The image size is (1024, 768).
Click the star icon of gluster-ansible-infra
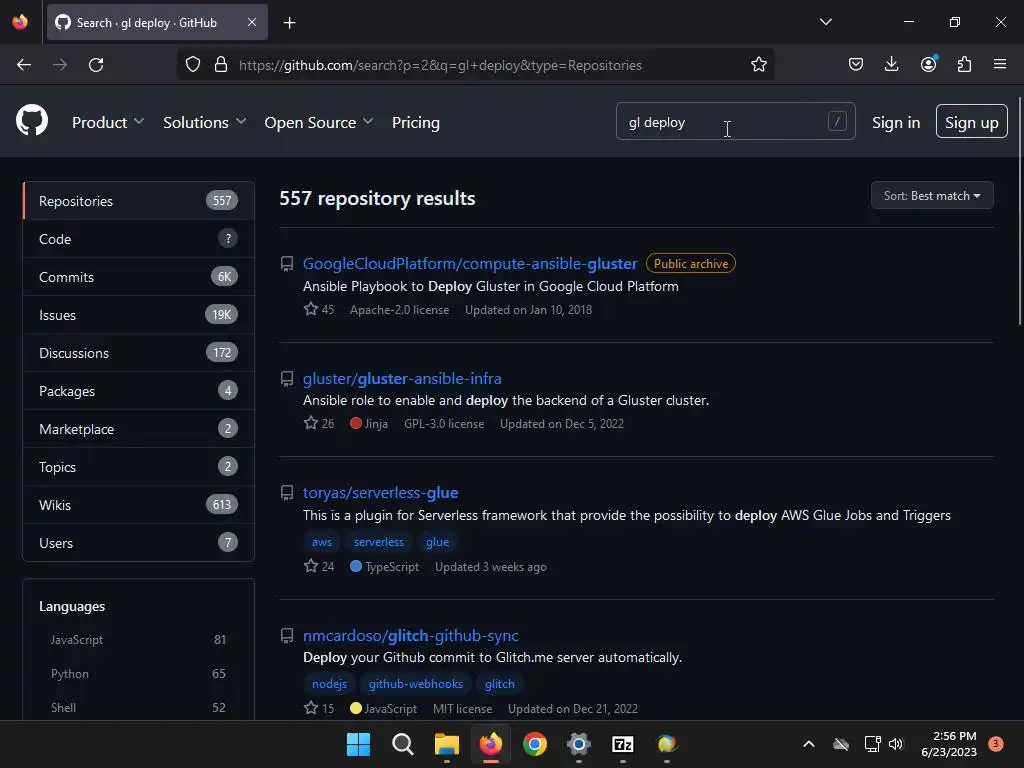click(x=311, y=423)
